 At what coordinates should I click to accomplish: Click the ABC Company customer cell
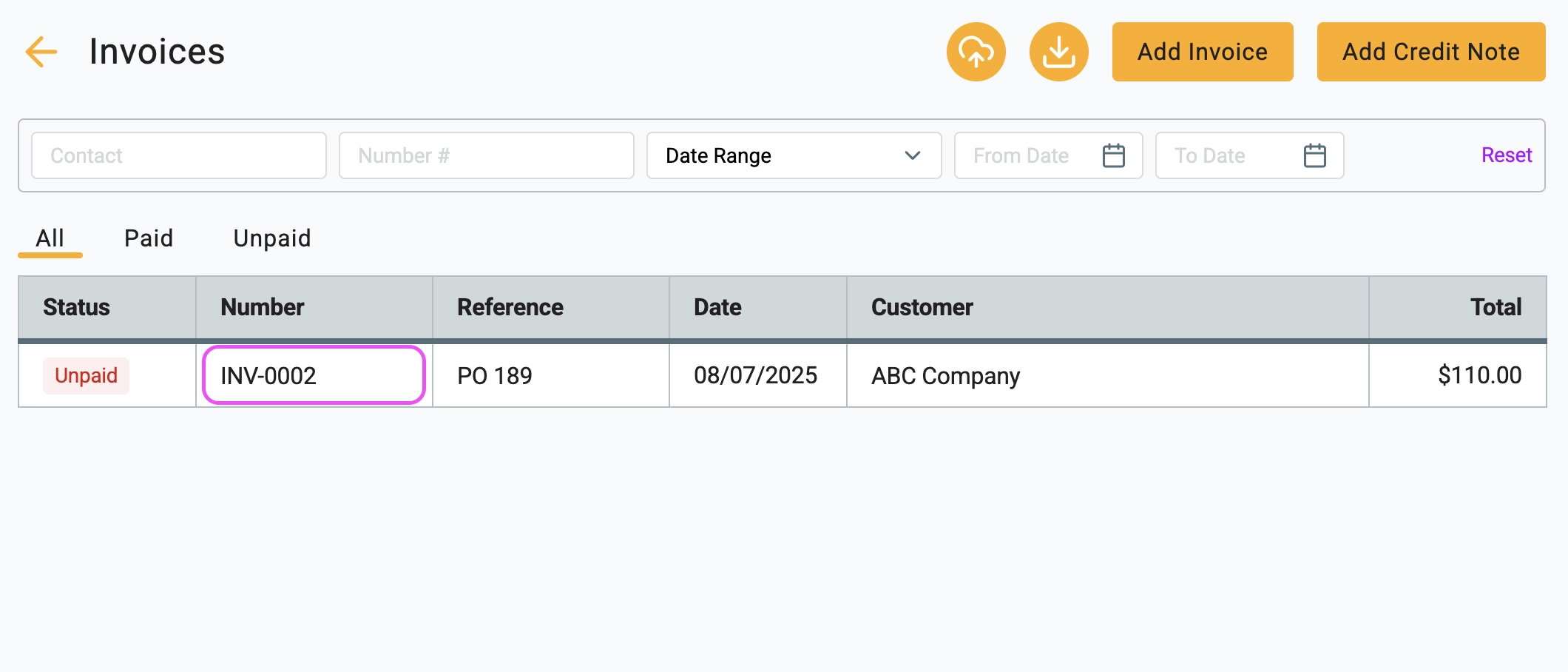tap(945, 376)
